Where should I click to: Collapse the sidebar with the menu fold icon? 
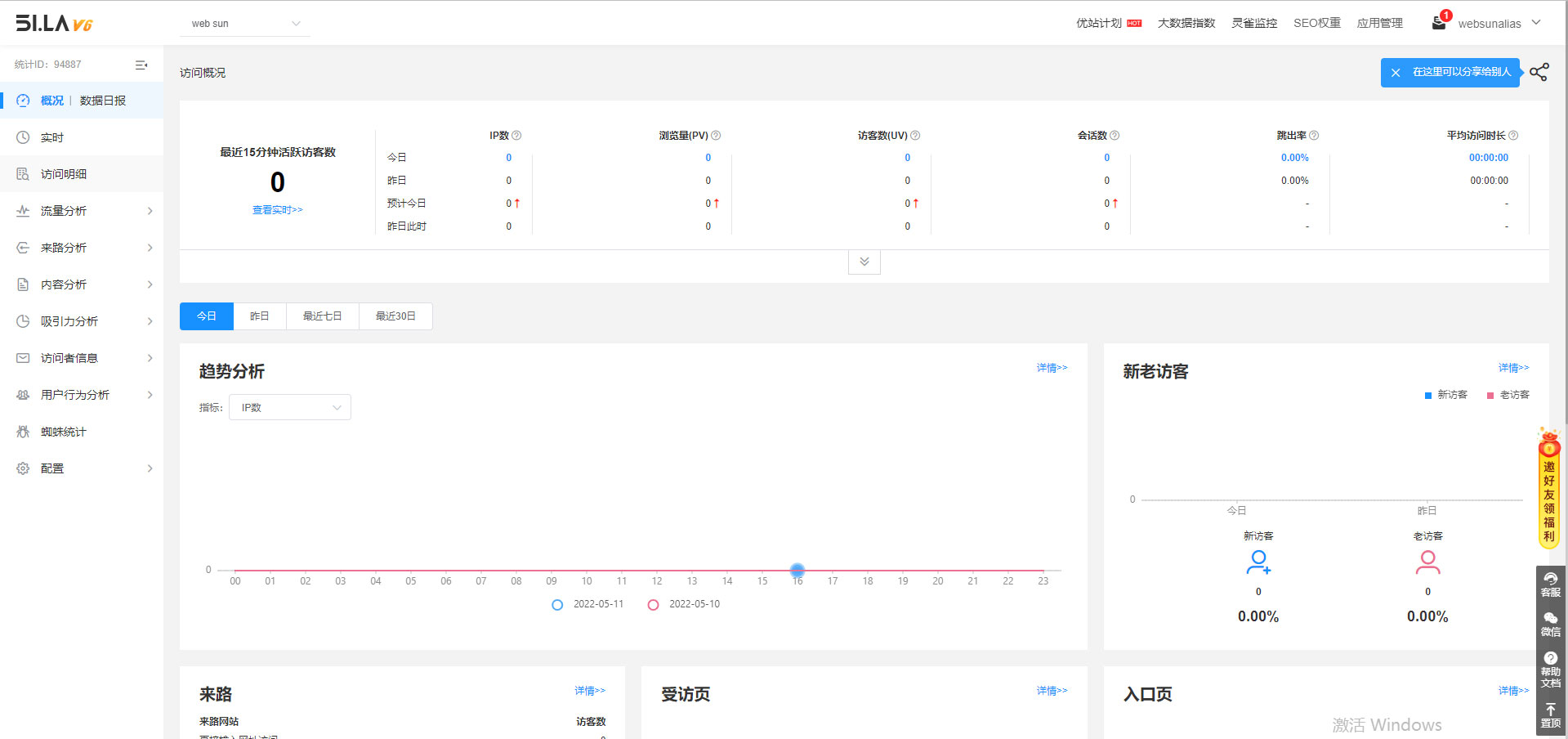click(x=141, y=65)
